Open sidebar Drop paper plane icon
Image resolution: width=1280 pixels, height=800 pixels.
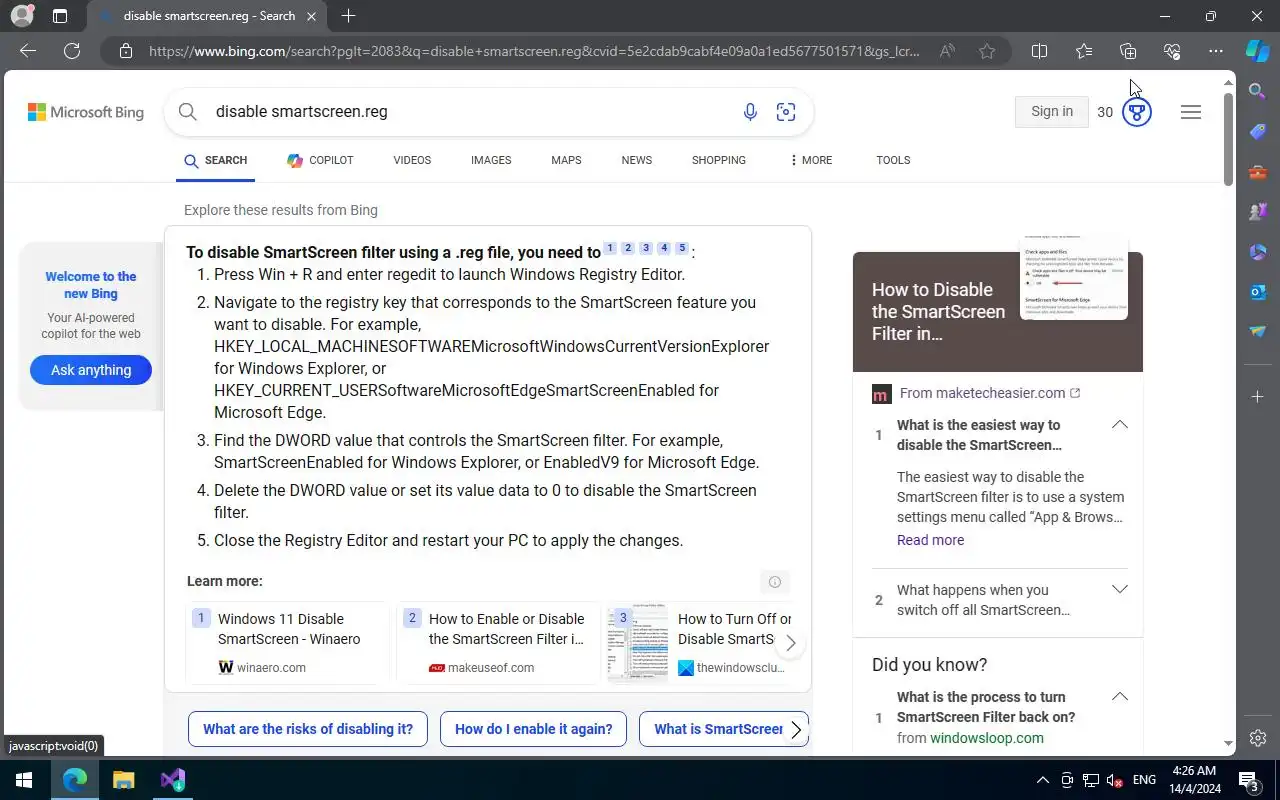[x=1258, y=332]
